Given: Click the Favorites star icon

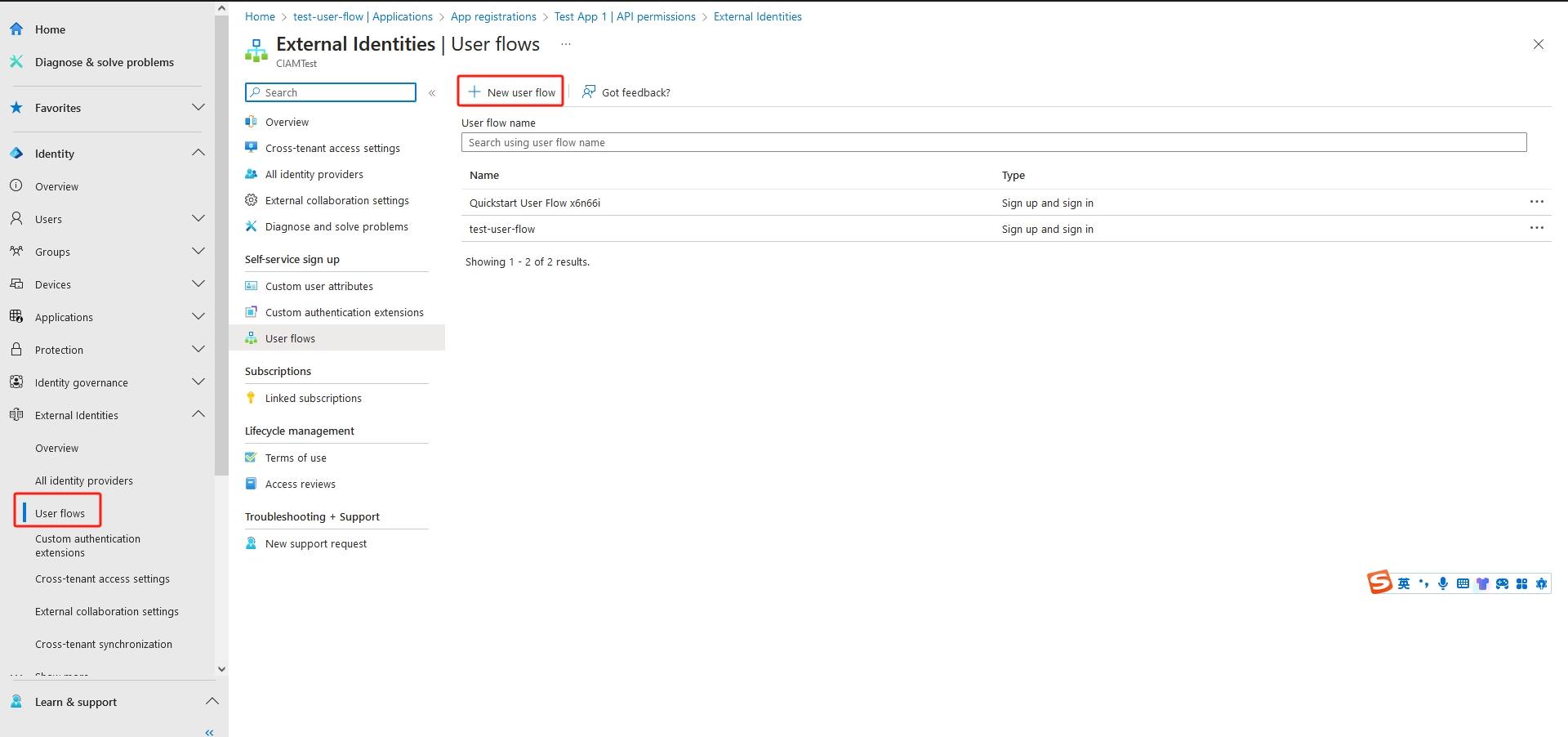Looking at the screenshot, I should click(x=16, y=108).
